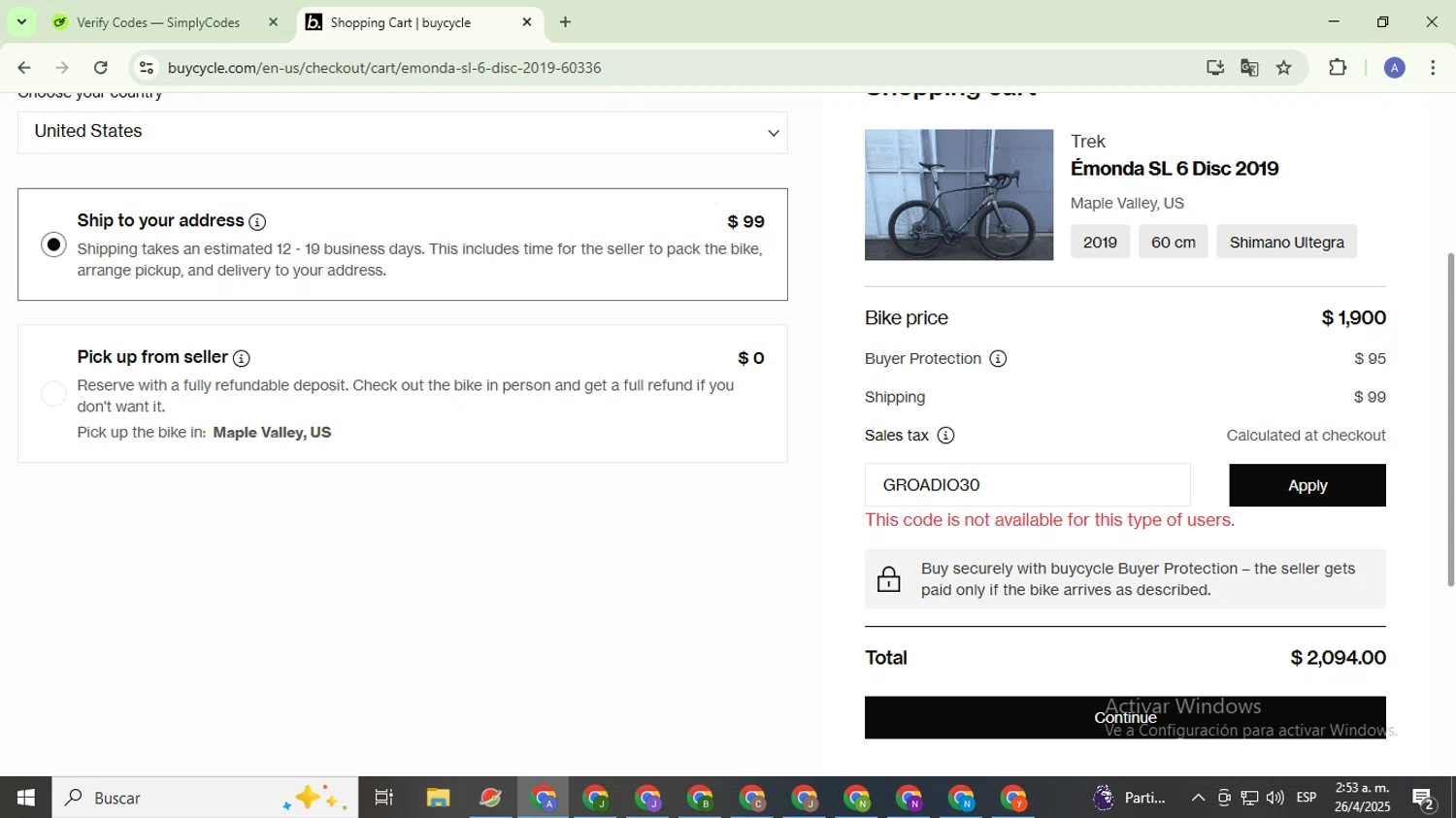Click the Shimano Ultegra tag
The height and width of the screenshot is (818, 1456).
(x=1287, y=243)
